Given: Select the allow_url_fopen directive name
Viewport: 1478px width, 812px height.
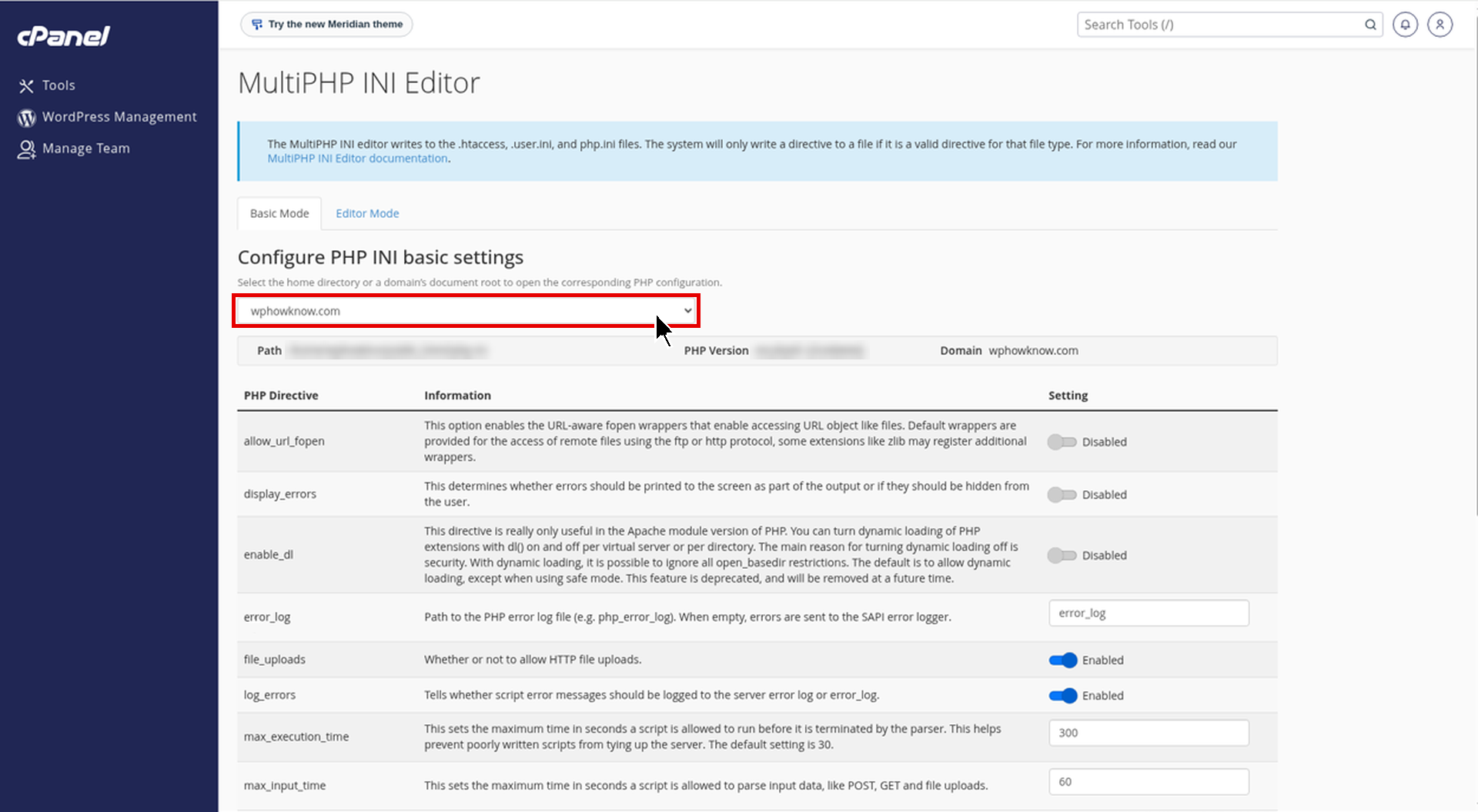Looking at the screenshot, I should pos(284,441).
